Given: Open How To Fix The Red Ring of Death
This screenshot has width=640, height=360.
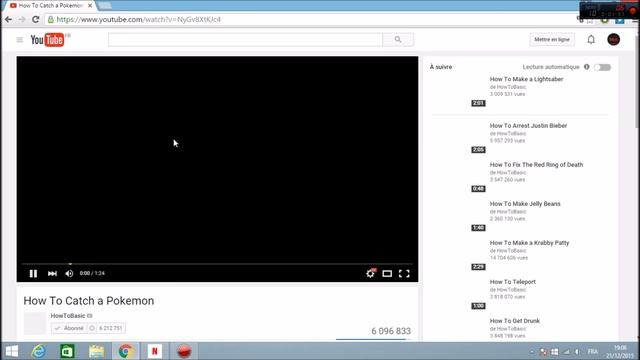Looking at the screenshot, I should 536,165.
